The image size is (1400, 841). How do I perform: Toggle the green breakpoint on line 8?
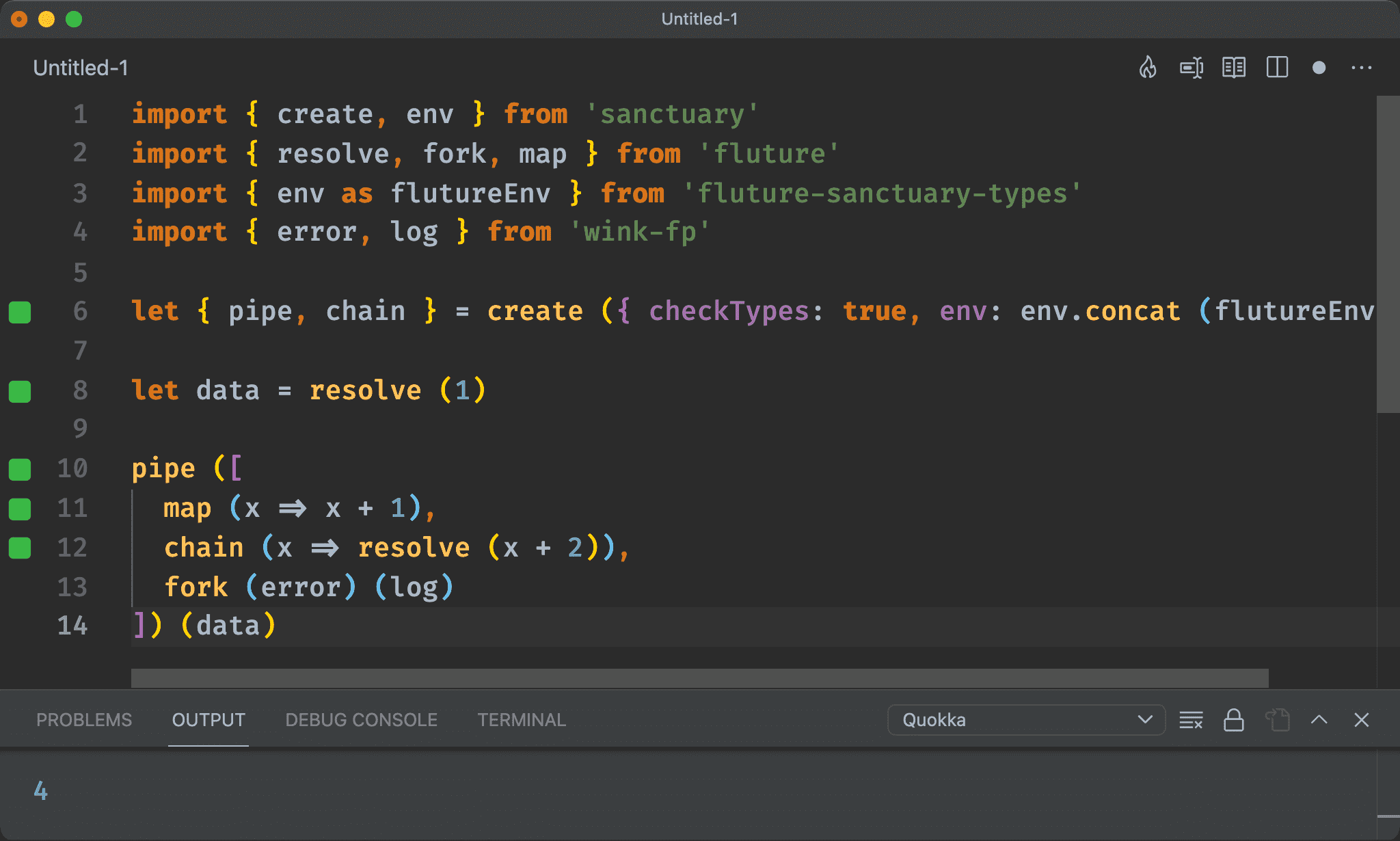(23, 390)
